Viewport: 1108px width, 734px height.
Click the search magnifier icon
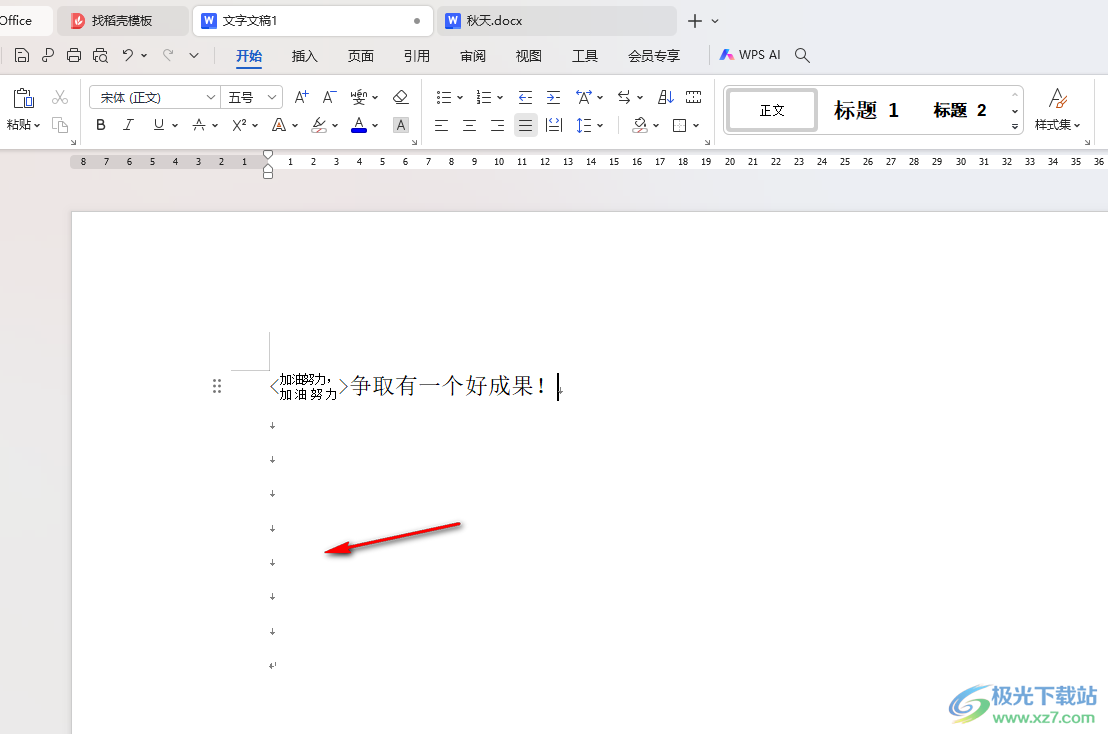pos(802,55)
